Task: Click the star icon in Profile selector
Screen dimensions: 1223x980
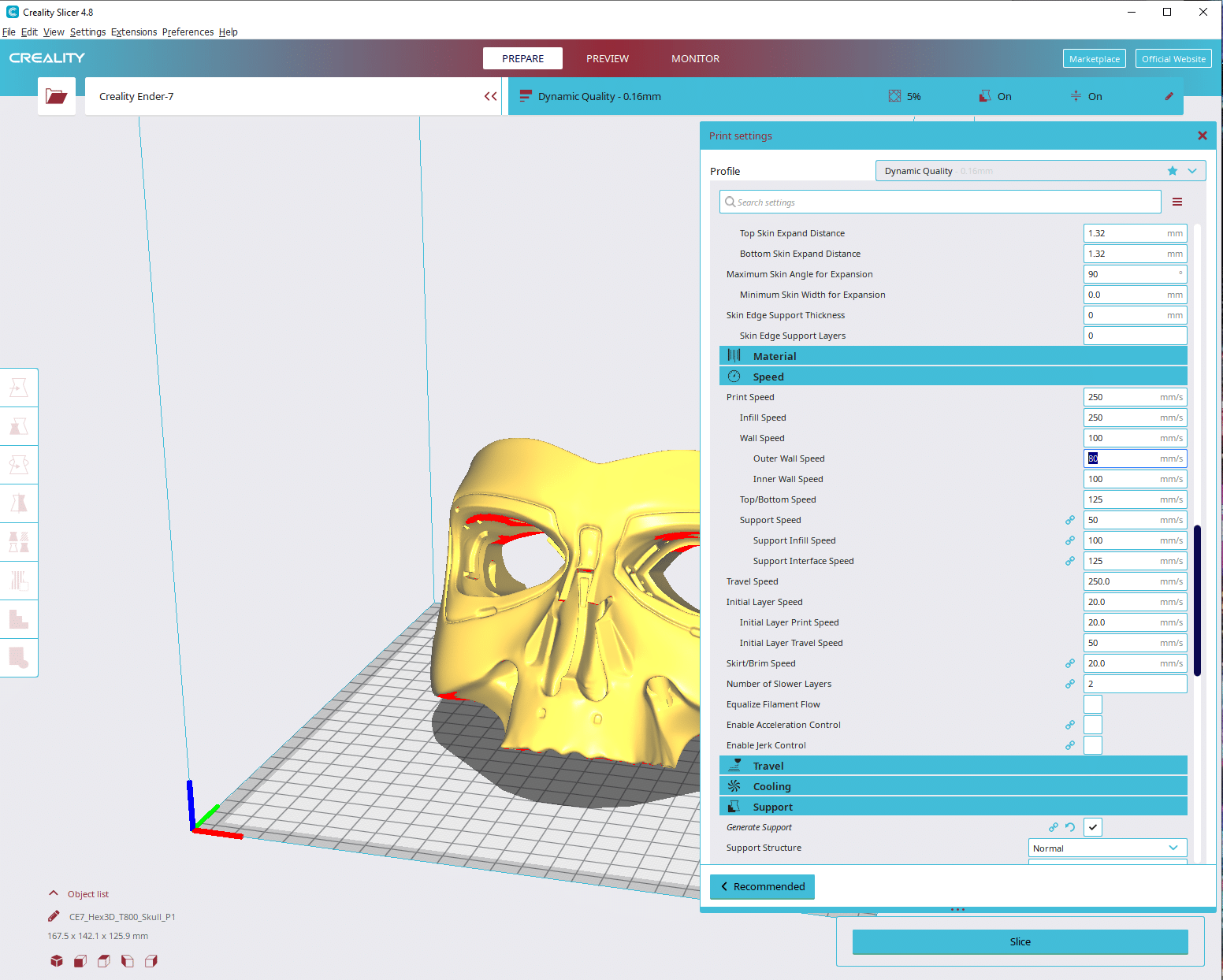Action: click(1173, 171)
